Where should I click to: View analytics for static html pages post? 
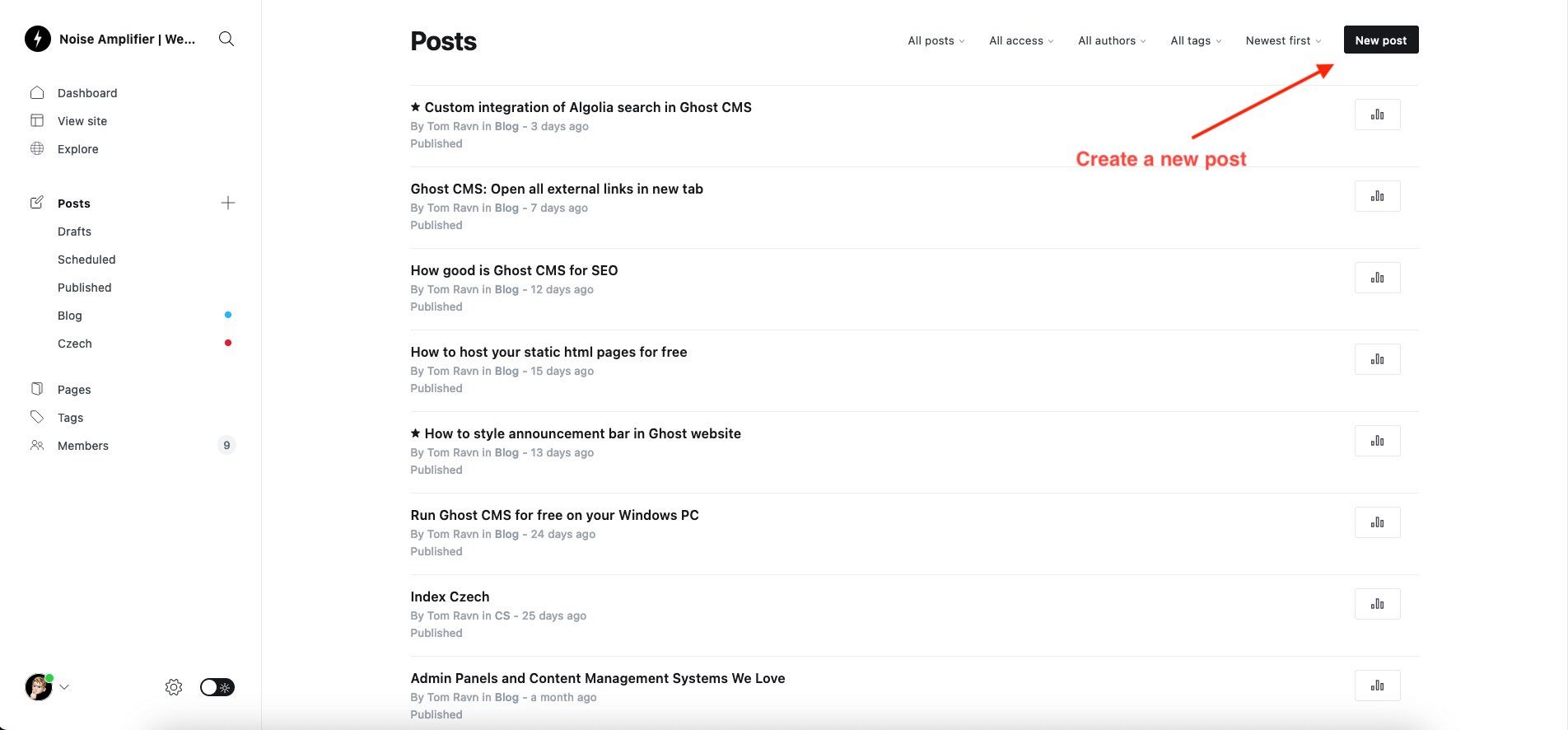(x=1377, y=359)
